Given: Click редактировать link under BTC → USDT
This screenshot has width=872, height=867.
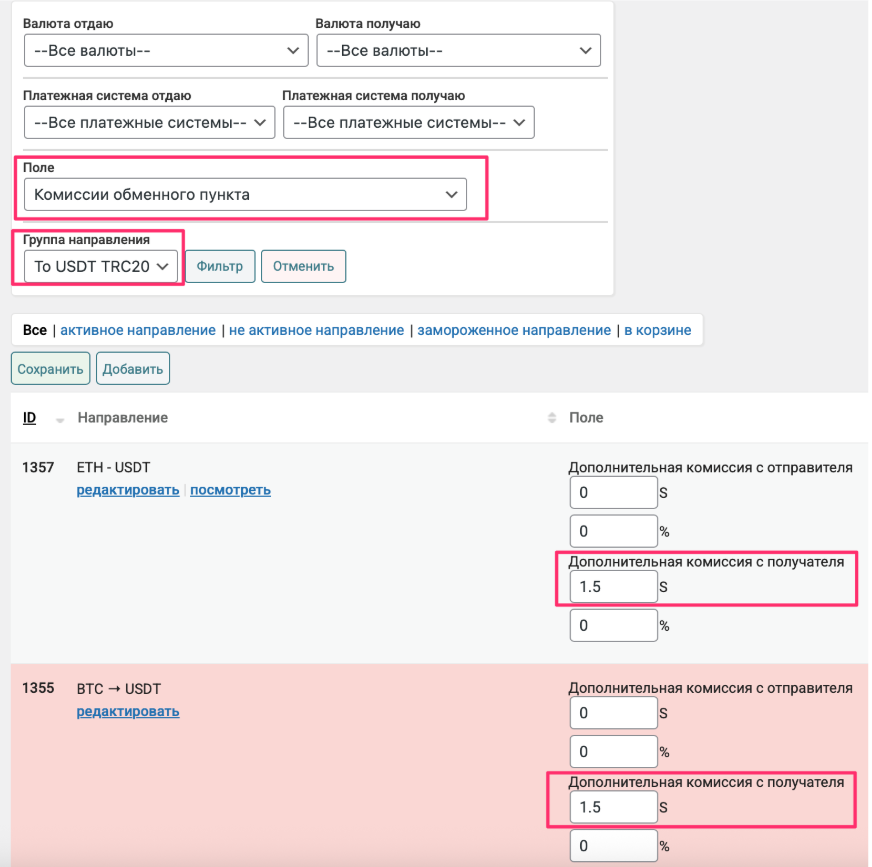Looking at the screenshot, I should coord(128,712).
